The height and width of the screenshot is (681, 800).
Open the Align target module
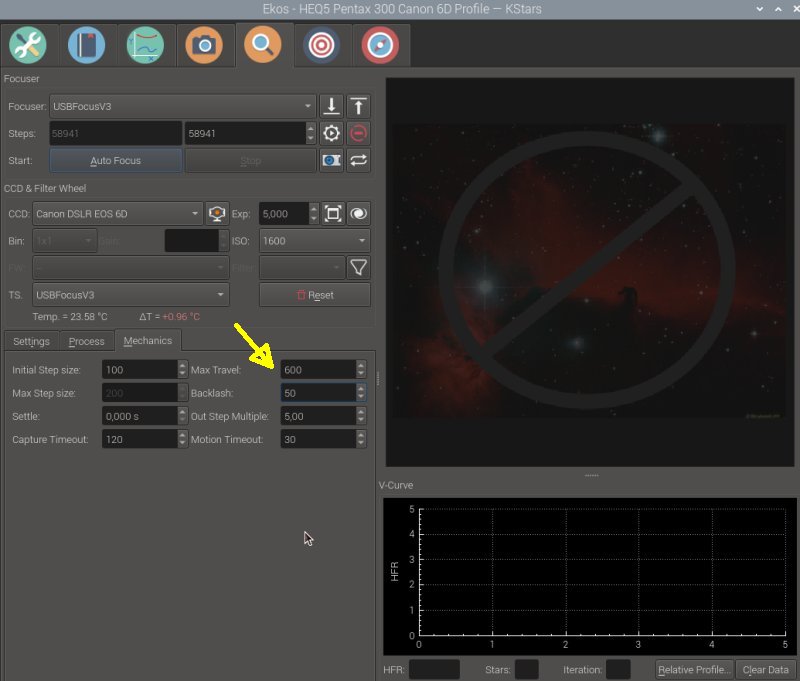pos(321,45)
